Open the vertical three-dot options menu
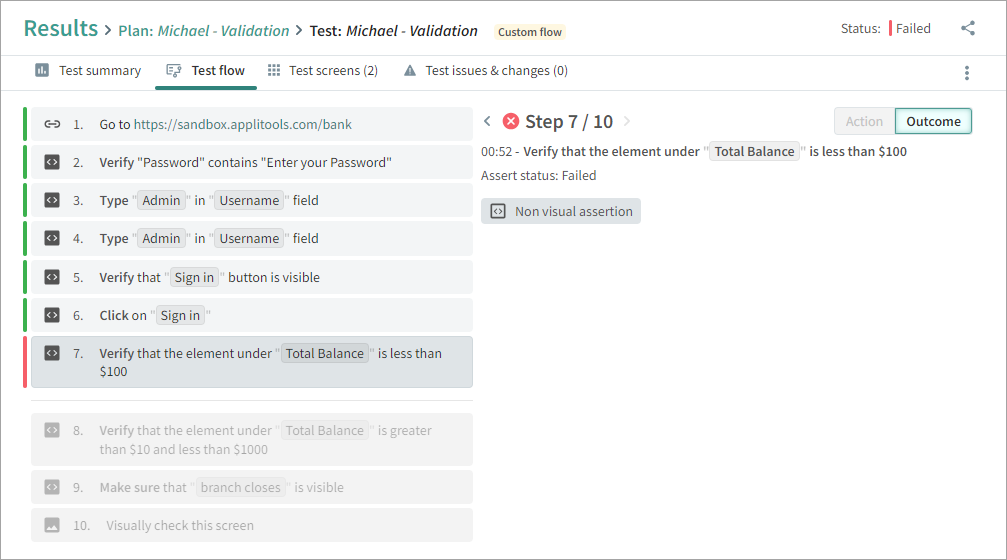Image resolution: width=1007 pixels, height=560 pixels. [x=966, y=72]
